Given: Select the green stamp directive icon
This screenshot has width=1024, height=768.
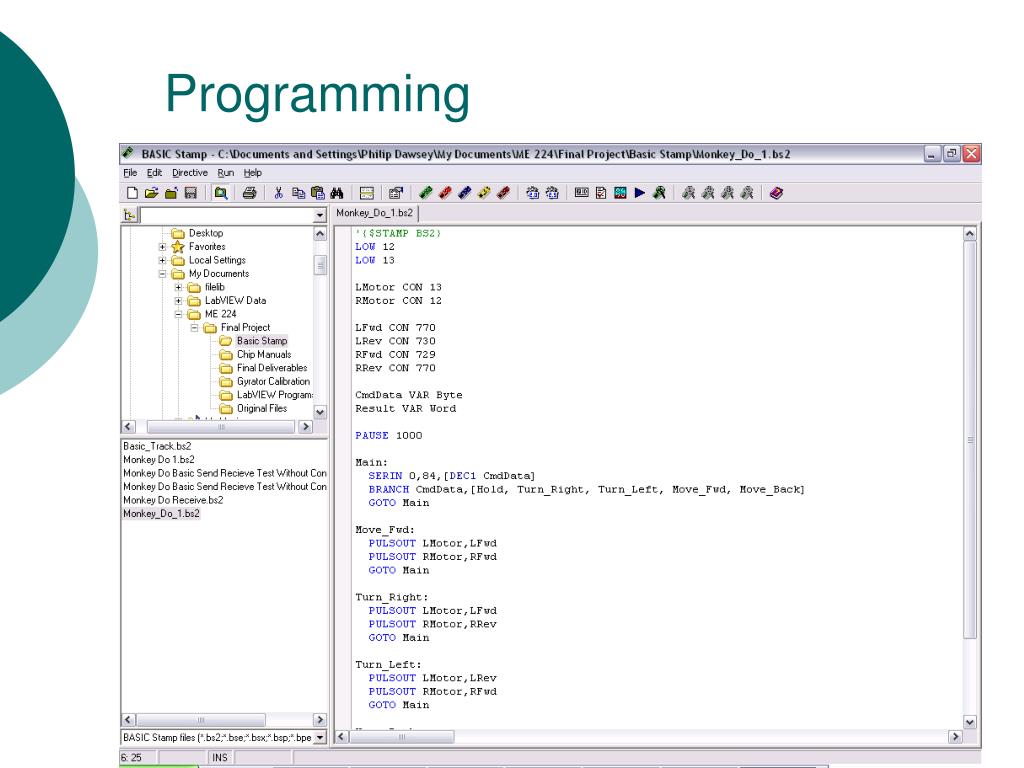Looking at the screenshot, I should 426,193.
